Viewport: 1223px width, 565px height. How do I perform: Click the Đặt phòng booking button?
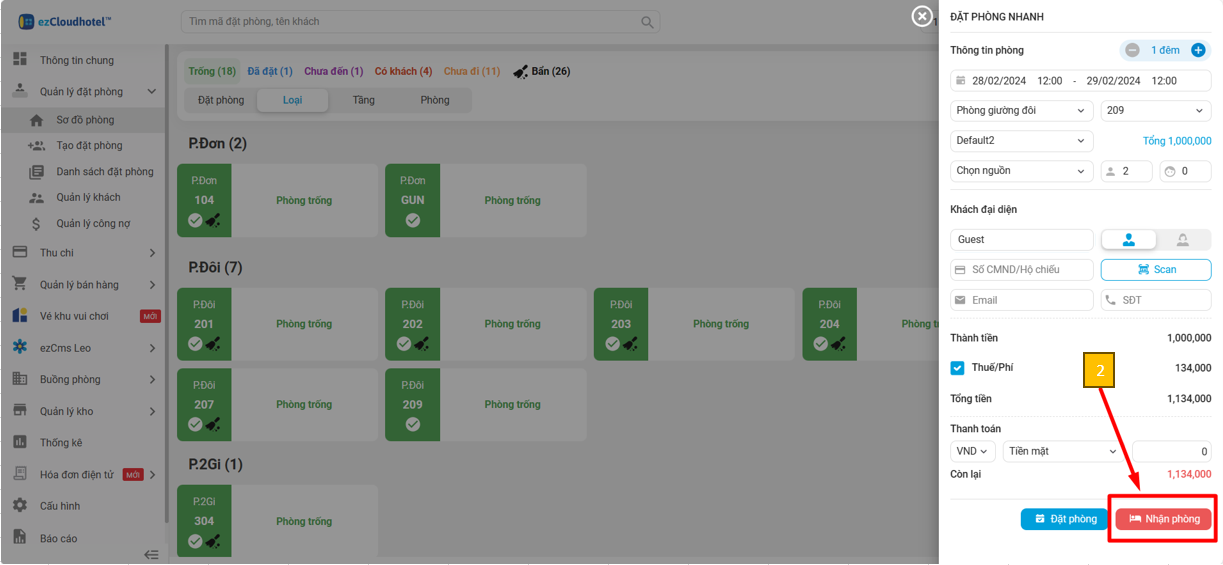[x=1064, y=519]
